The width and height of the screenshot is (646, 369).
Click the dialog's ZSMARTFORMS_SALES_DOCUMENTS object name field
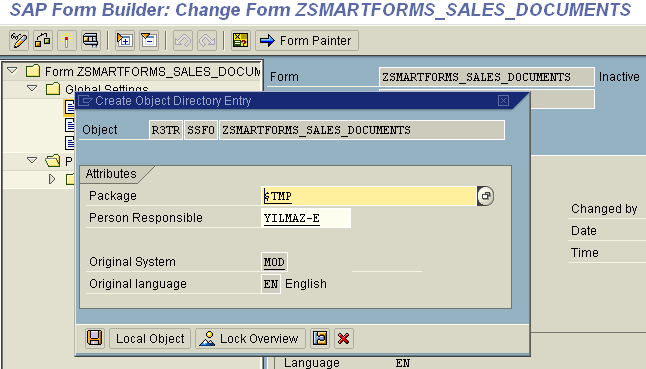(x=362, y=130)
